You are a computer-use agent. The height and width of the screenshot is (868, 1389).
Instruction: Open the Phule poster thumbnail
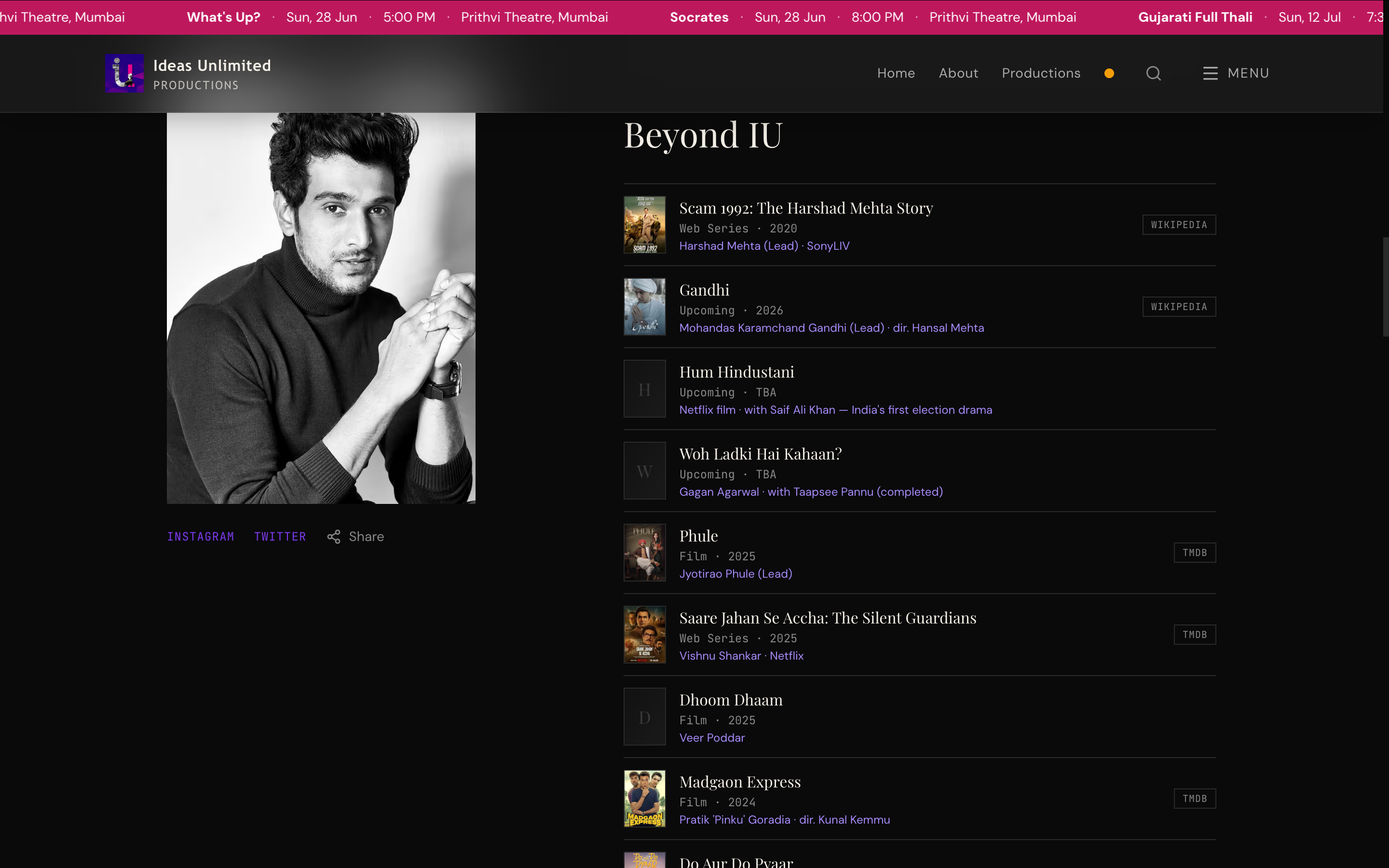[x=644, y=552]
